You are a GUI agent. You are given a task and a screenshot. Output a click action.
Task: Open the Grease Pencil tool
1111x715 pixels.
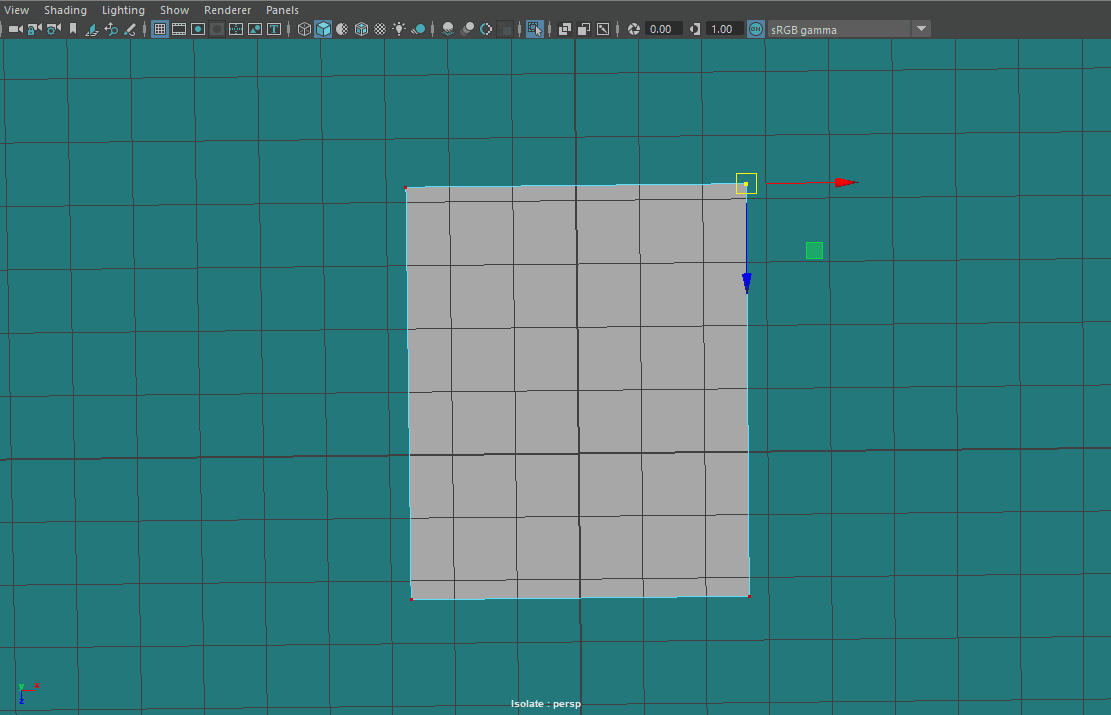click(x=130, y=29)
